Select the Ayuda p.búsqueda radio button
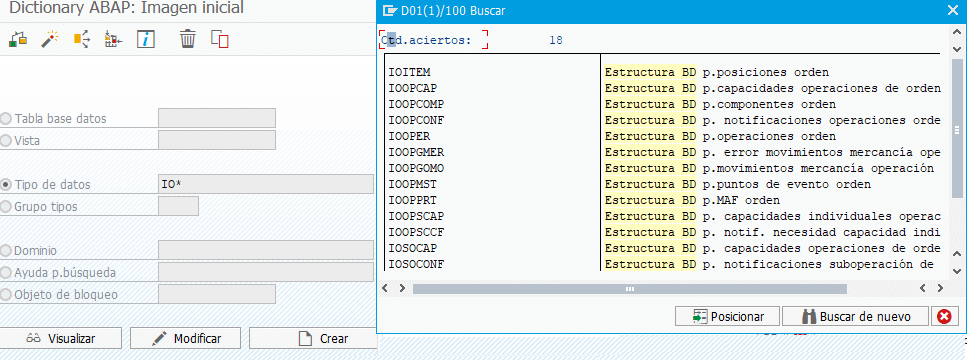The image size is (967, 360). [x=7, y=272]
